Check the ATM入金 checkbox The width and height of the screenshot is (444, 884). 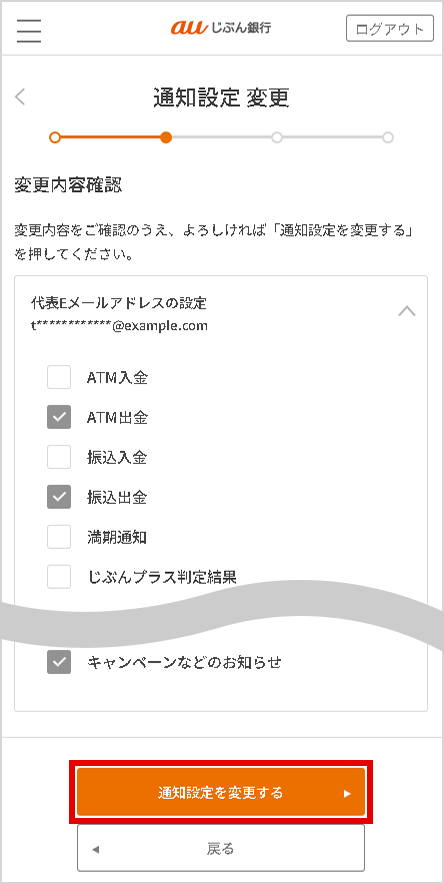[59, 377]
